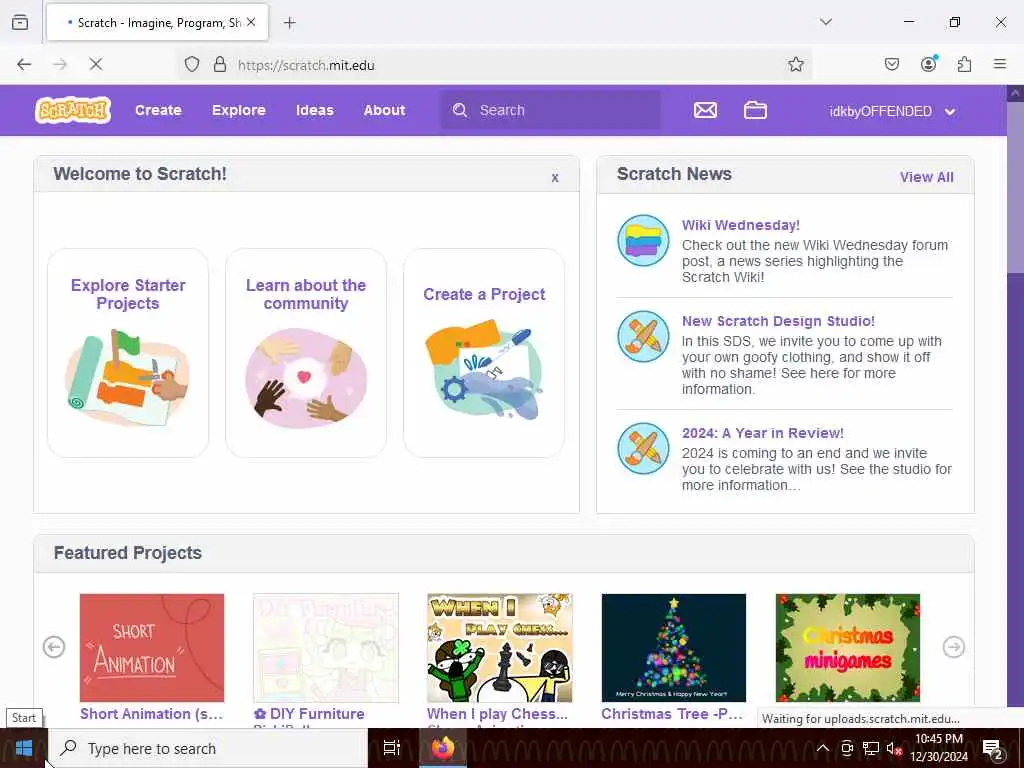The width and height of the screenshot is (1024, 768).
Task: Open Christmas minigames project thumbnail
Action: click(848, 648)
